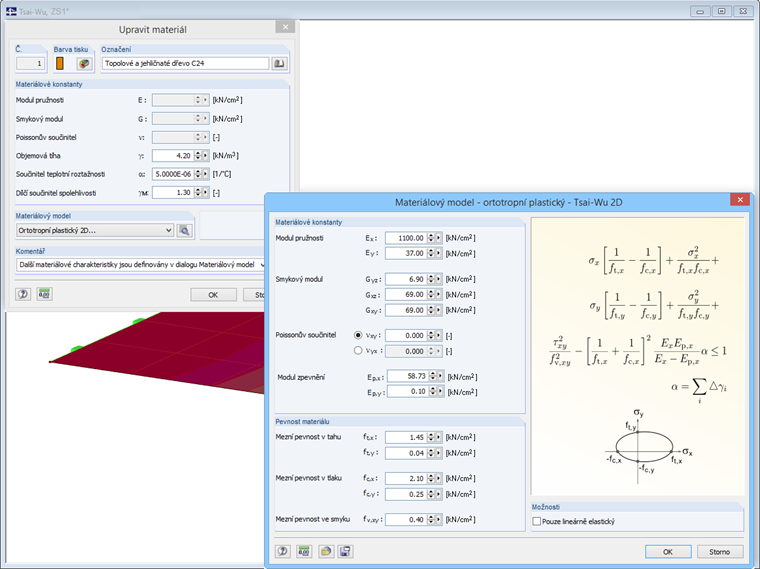
Task: Adjust Objemová tíha spinner arrows
Action: pos(198,156)
